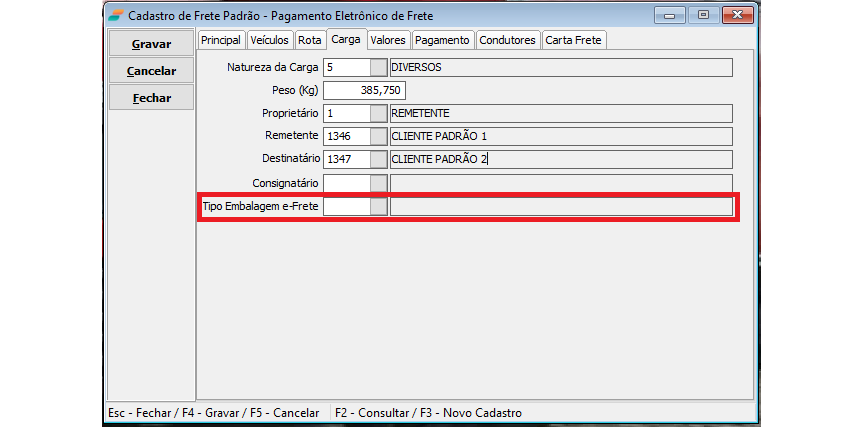Open the Pagamento tab
The height and width of the screenshot is (427, 862).
(x=442, y=40)
